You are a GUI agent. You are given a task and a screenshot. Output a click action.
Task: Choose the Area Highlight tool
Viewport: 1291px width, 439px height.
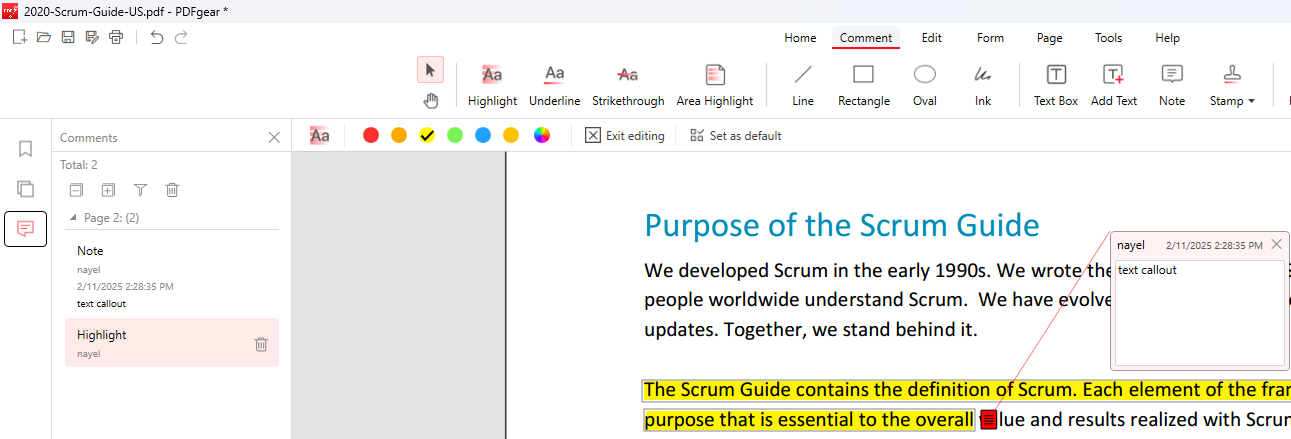(714, 85)
